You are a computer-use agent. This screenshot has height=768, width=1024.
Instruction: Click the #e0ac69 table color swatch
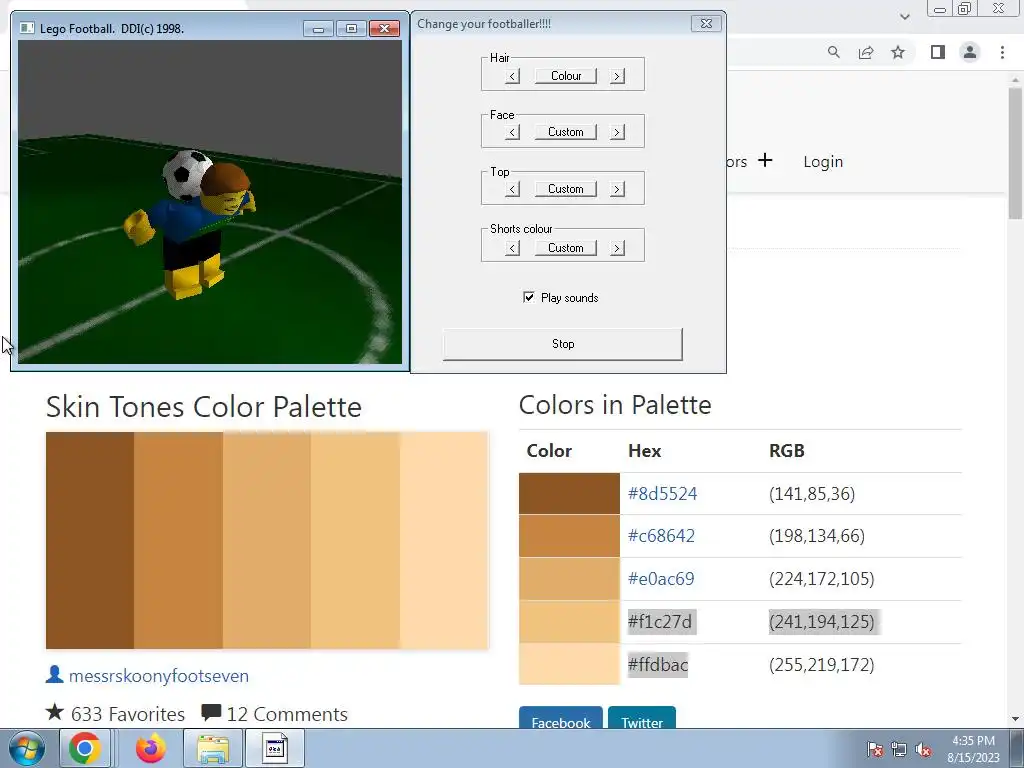[569, 579]
